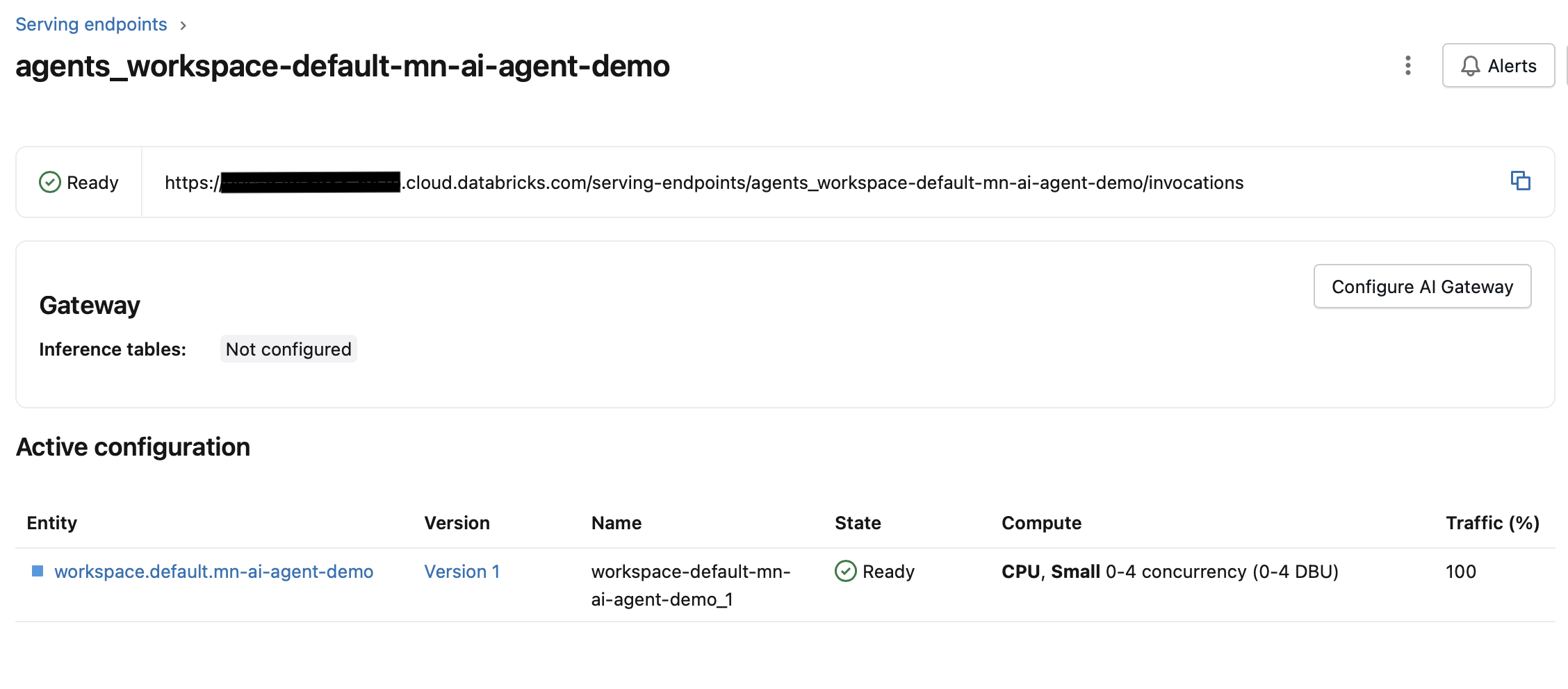Click the CPU, Small compute cell
The image size is (1568, 689).
[1170, 572]
